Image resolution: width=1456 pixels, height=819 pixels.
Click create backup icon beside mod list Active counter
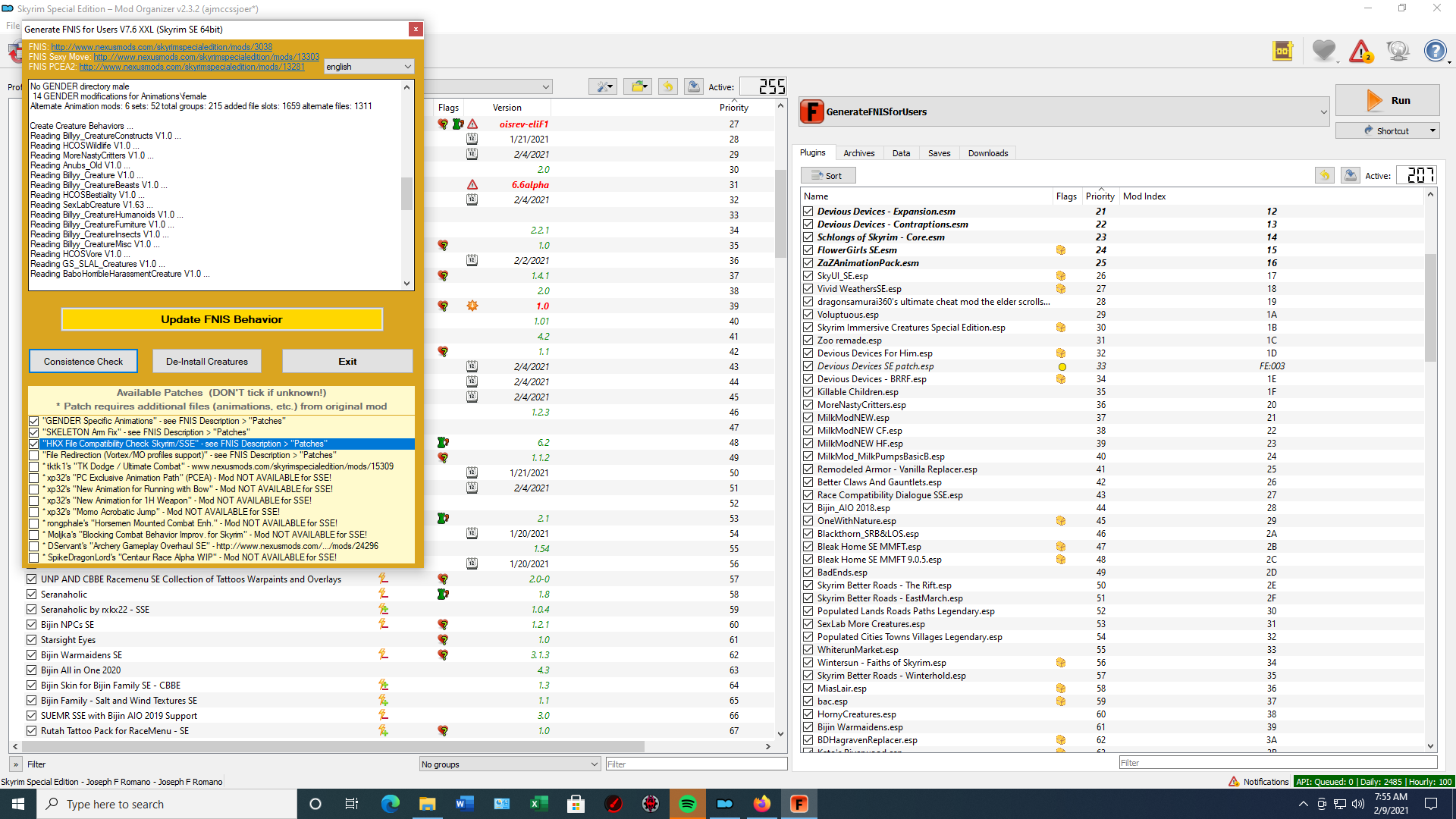click(694, 86)
